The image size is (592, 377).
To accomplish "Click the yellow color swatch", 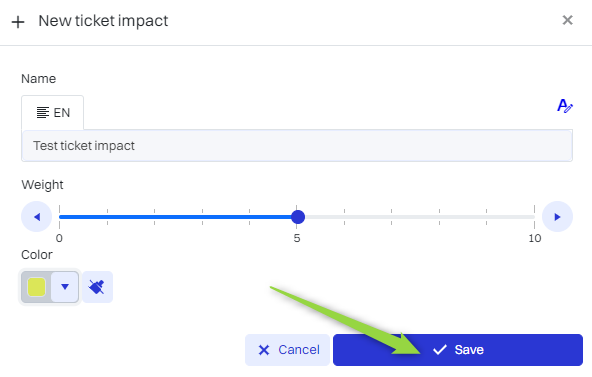I will [x=37, y=287].
